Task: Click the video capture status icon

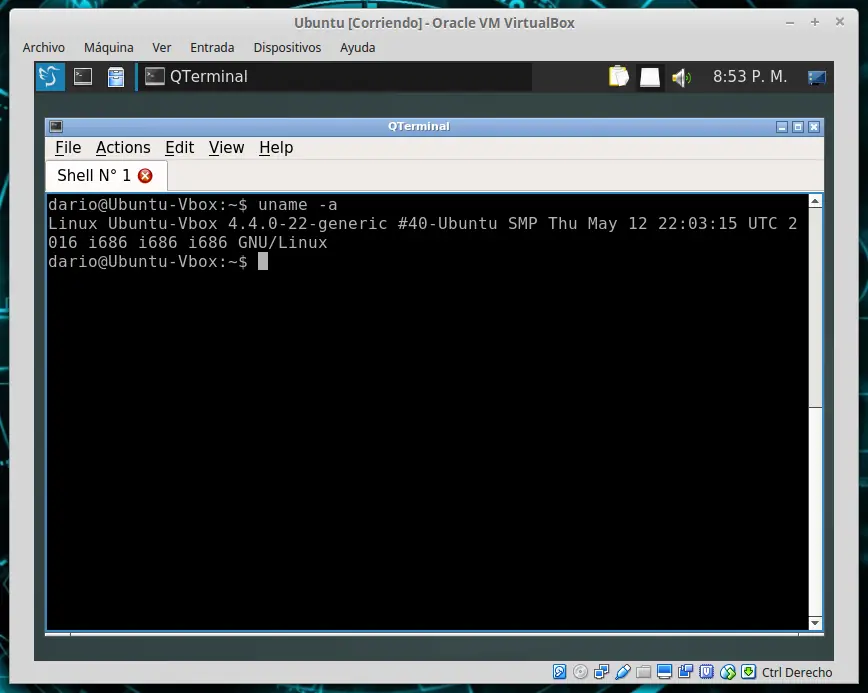Action: click(x=685, y=672)
